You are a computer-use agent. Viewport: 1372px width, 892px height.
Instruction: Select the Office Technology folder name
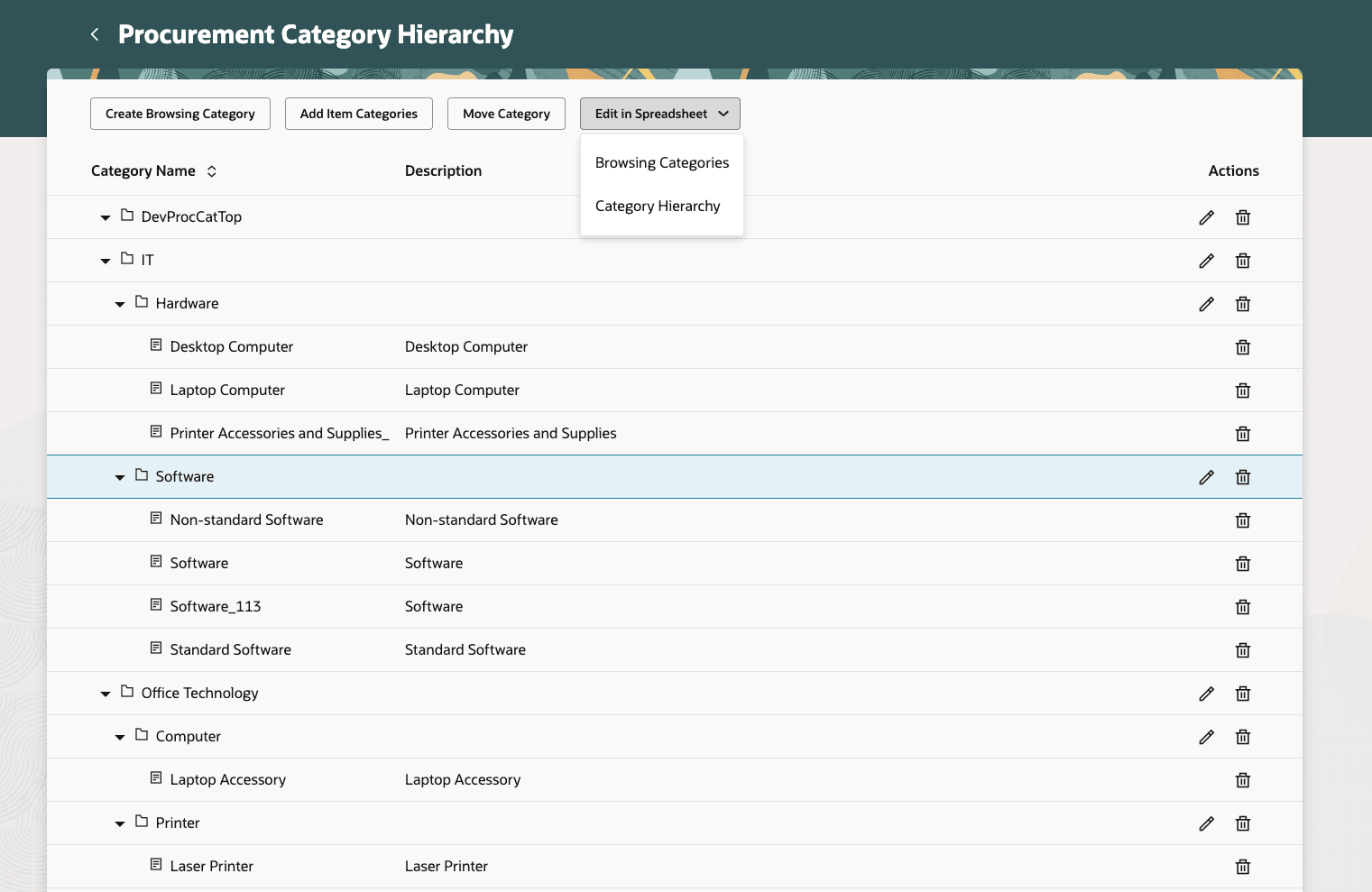pyautogui.click(x=200, y=693)
